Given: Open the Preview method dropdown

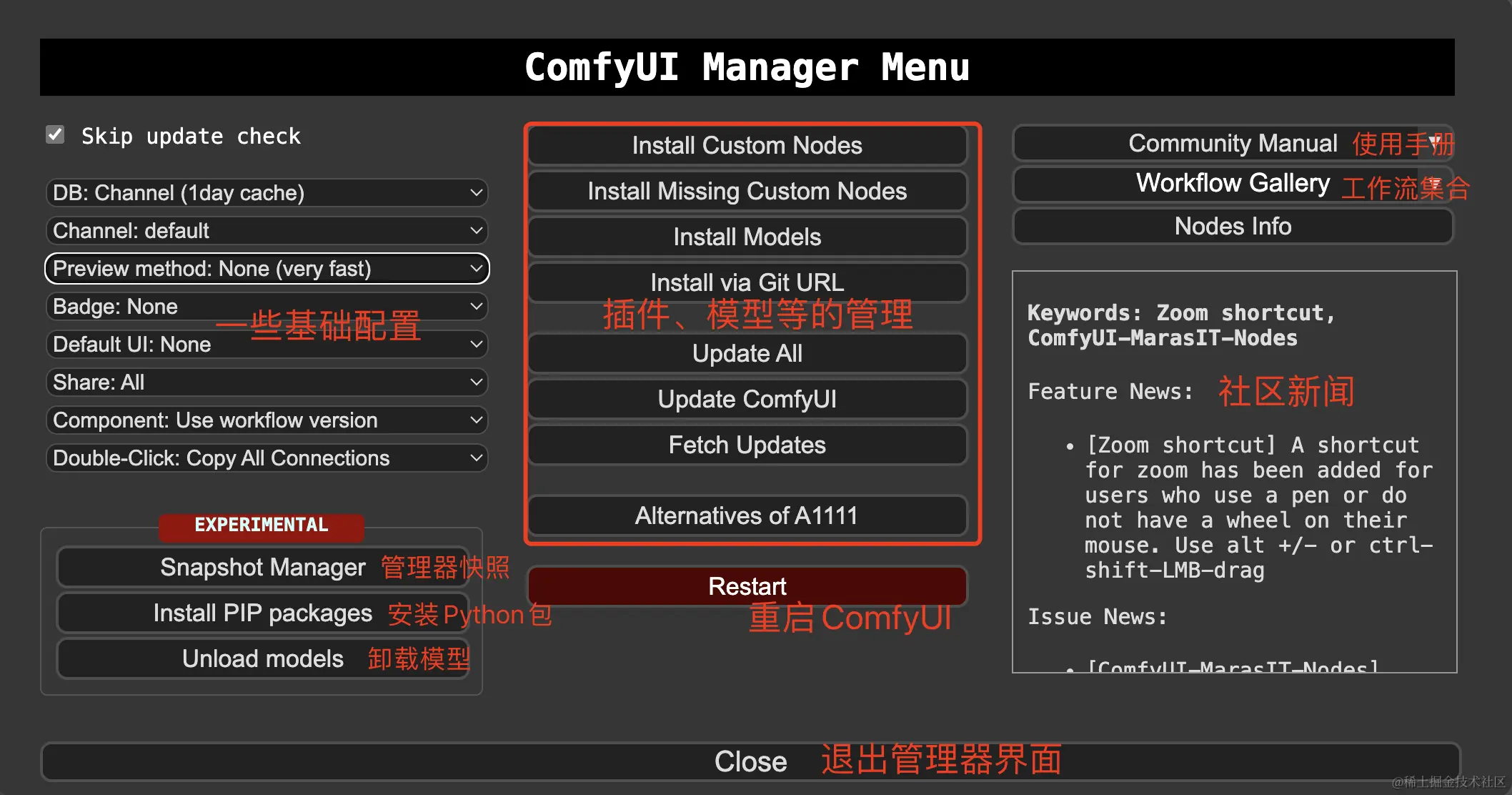Looking at the screenshot, I should pyautogui.click(x=267, y=268).
